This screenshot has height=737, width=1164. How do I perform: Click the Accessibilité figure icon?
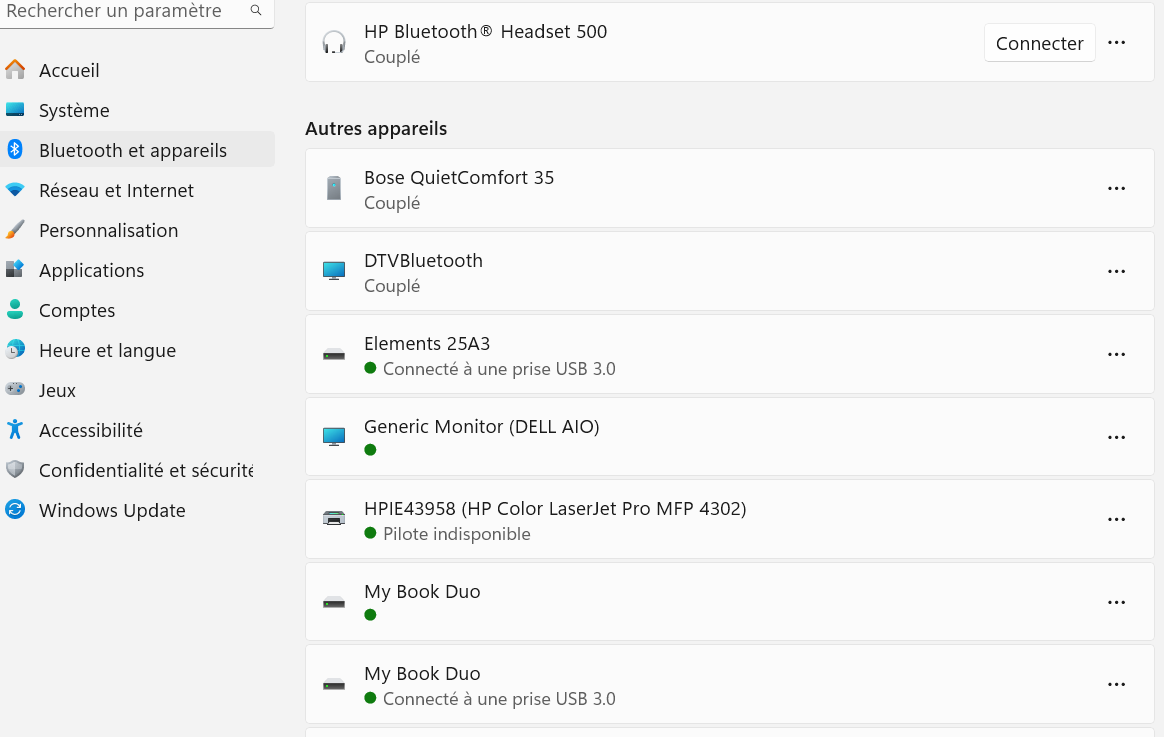[15, 430]
